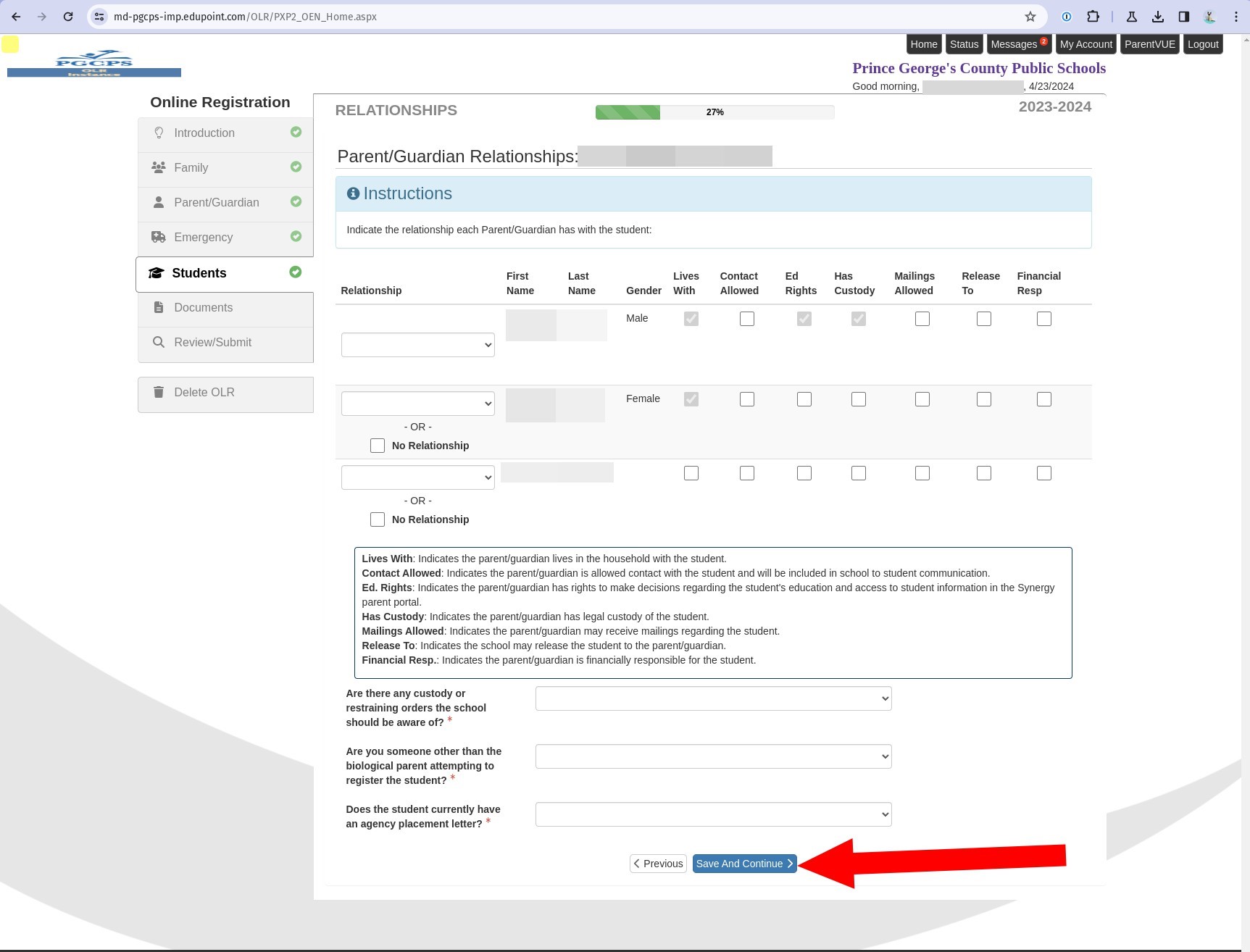Click the Emergency ambulance icon
This screenshot has width=1250, height=952.
click(x=158, y=237)
